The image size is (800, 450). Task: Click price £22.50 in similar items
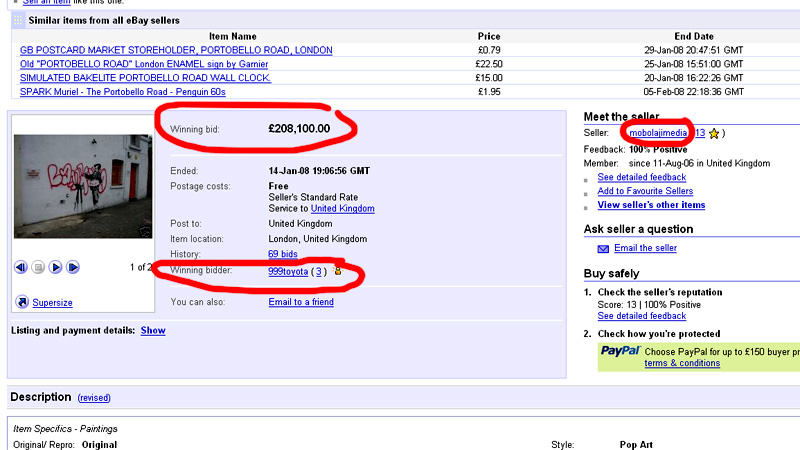[x=489, y=64]
